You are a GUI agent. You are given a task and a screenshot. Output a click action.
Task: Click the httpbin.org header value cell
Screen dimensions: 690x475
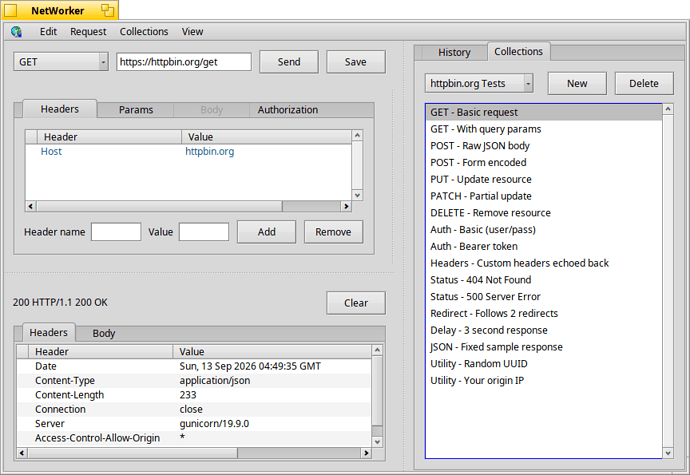[209, 151]
